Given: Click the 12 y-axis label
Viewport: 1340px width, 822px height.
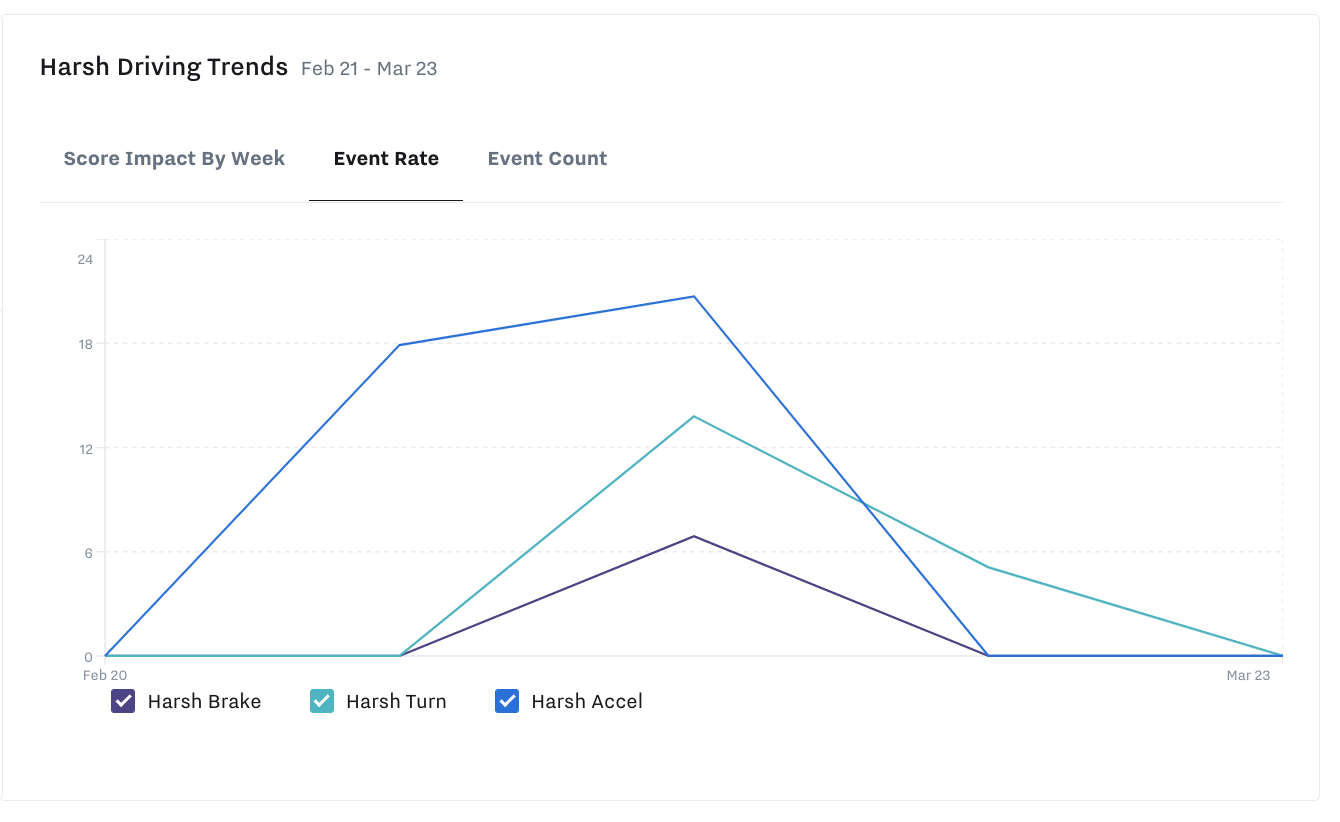Looking at the screenshot, I should pyautogui.click(x=85, y=449).
